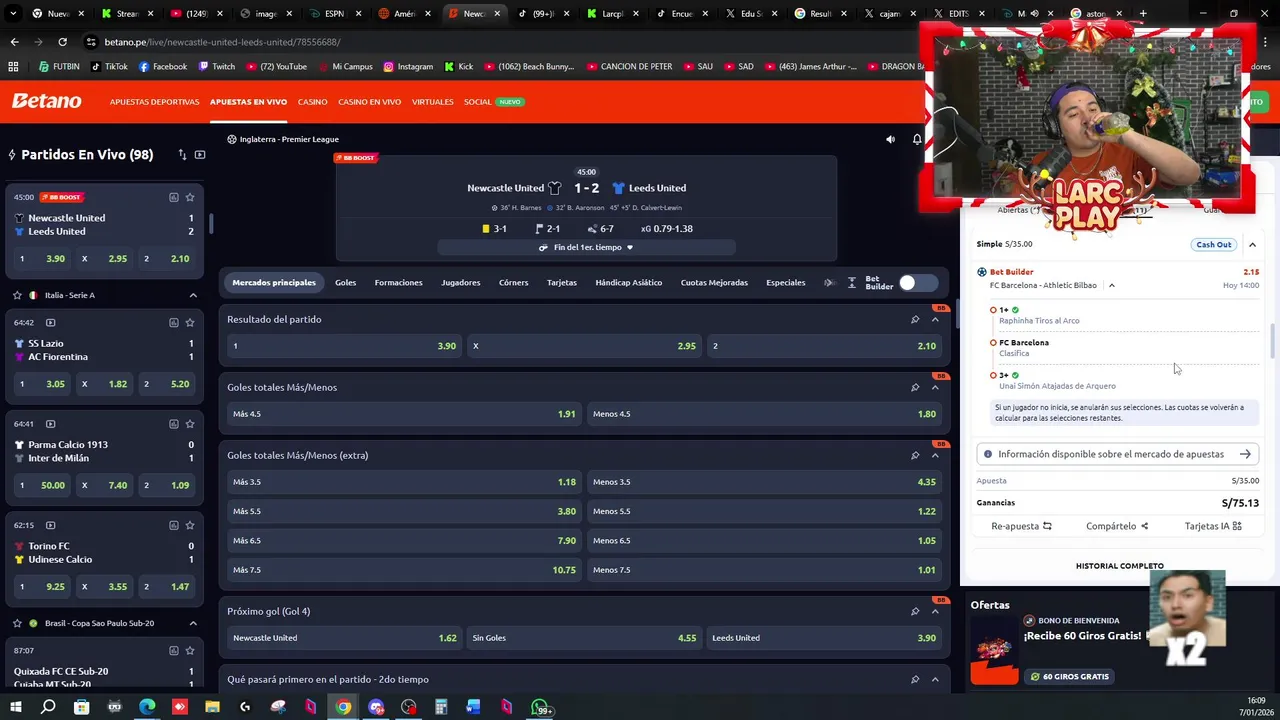Click the 60 Giros Gratis offer thumbnail
The image size is (1280, 720).
(994, 650)
